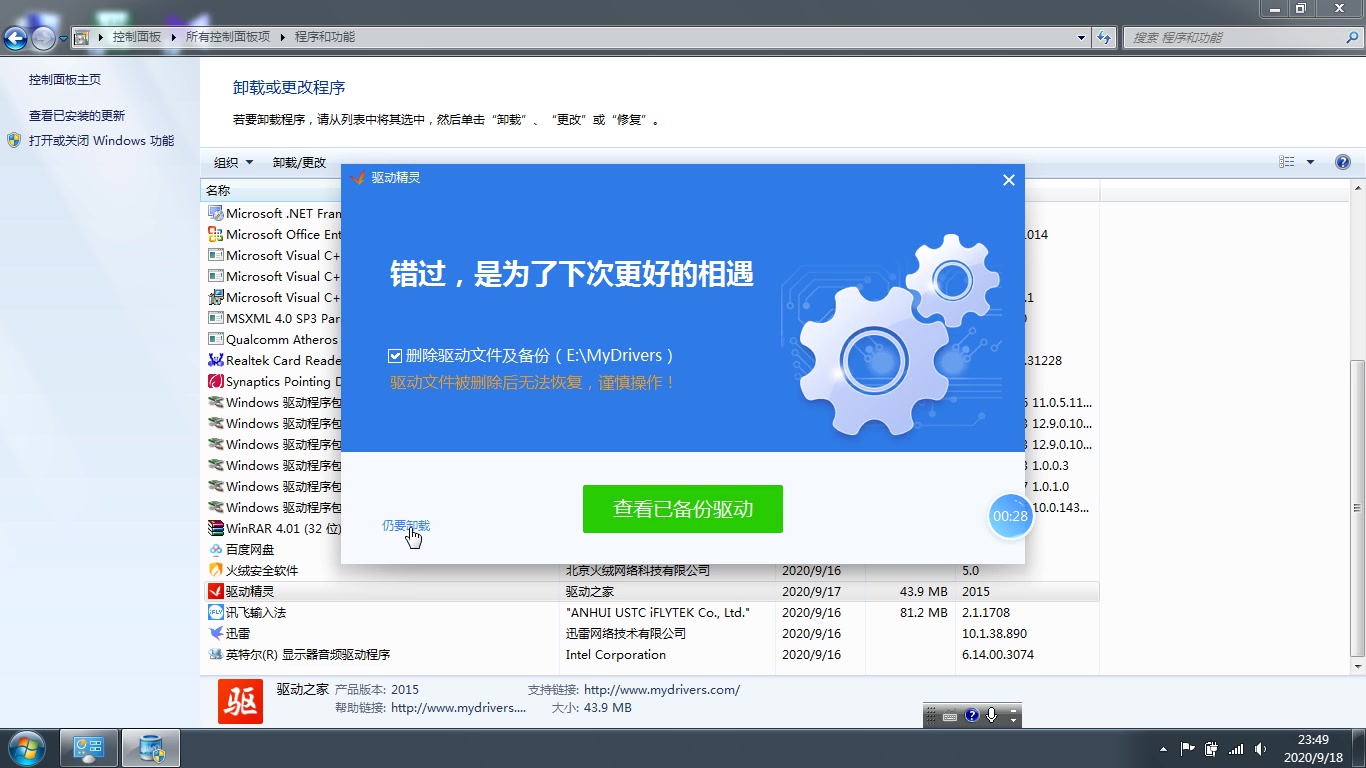
Task: Click the view options icon in toolbar
Action: pos(1287,162)
